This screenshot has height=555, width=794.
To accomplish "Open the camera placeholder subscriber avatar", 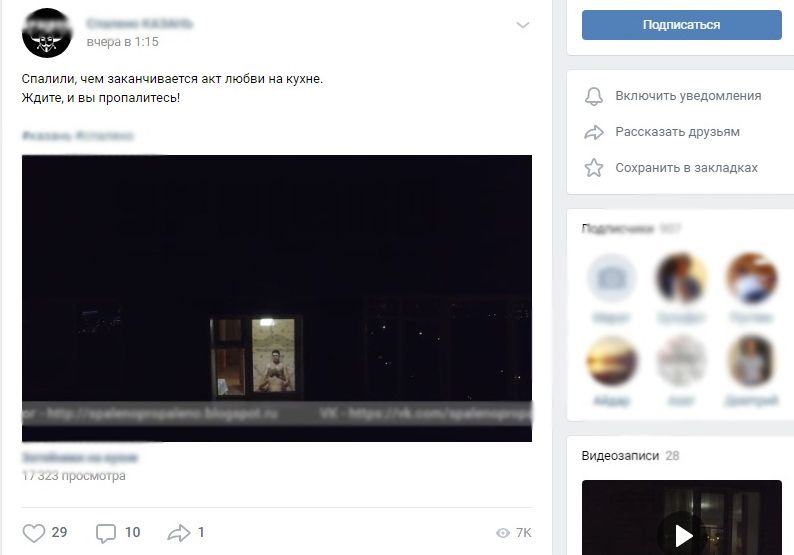I will pyautogui.click(x=611, y=278).
